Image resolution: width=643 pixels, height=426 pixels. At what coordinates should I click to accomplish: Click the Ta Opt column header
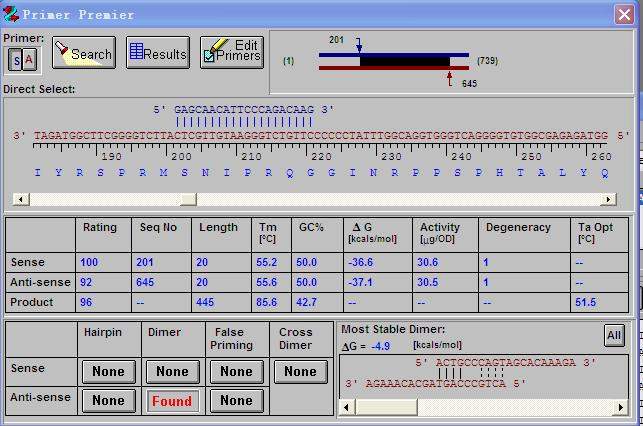[595, 232]
